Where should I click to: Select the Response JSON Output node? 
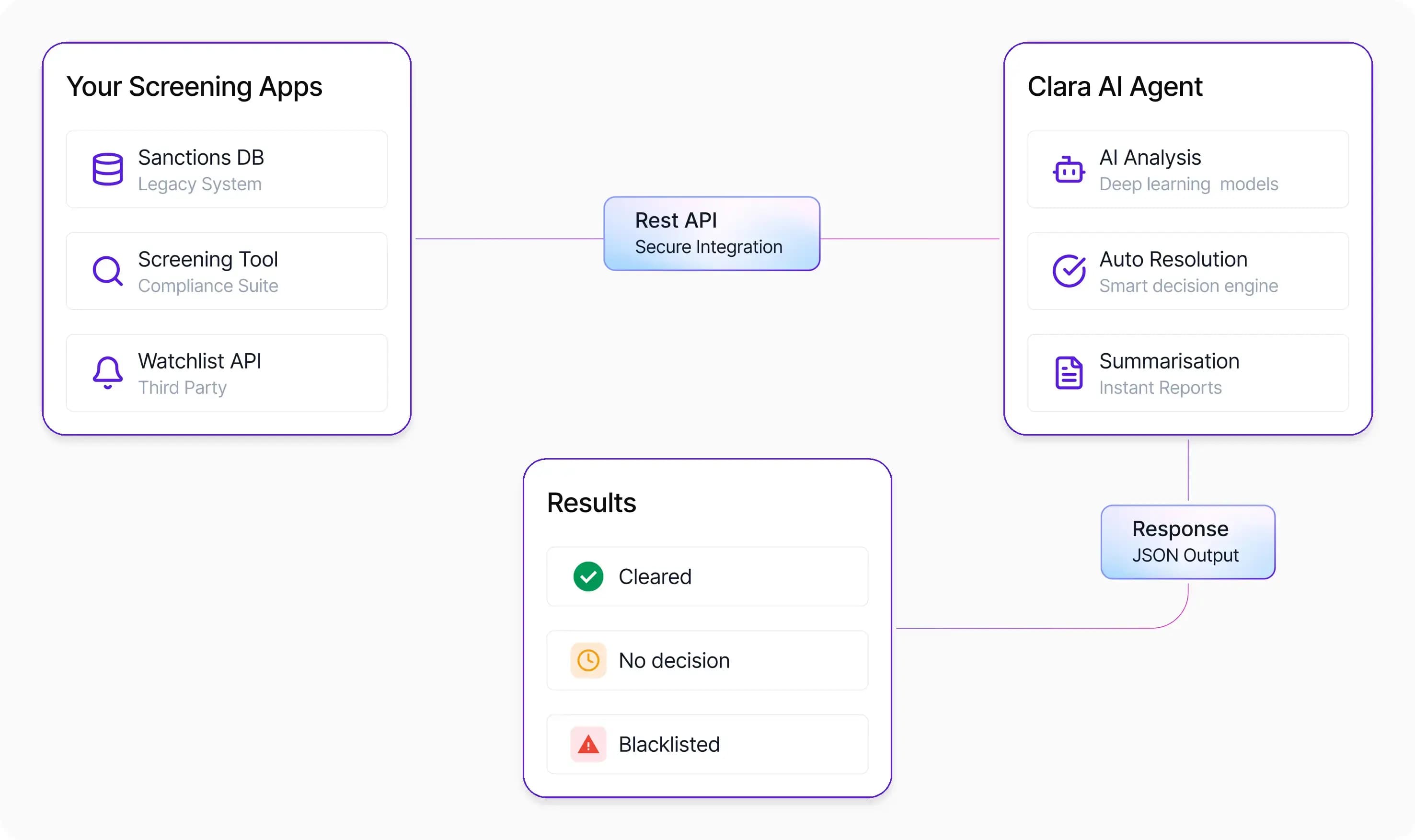pos(1187,541)
